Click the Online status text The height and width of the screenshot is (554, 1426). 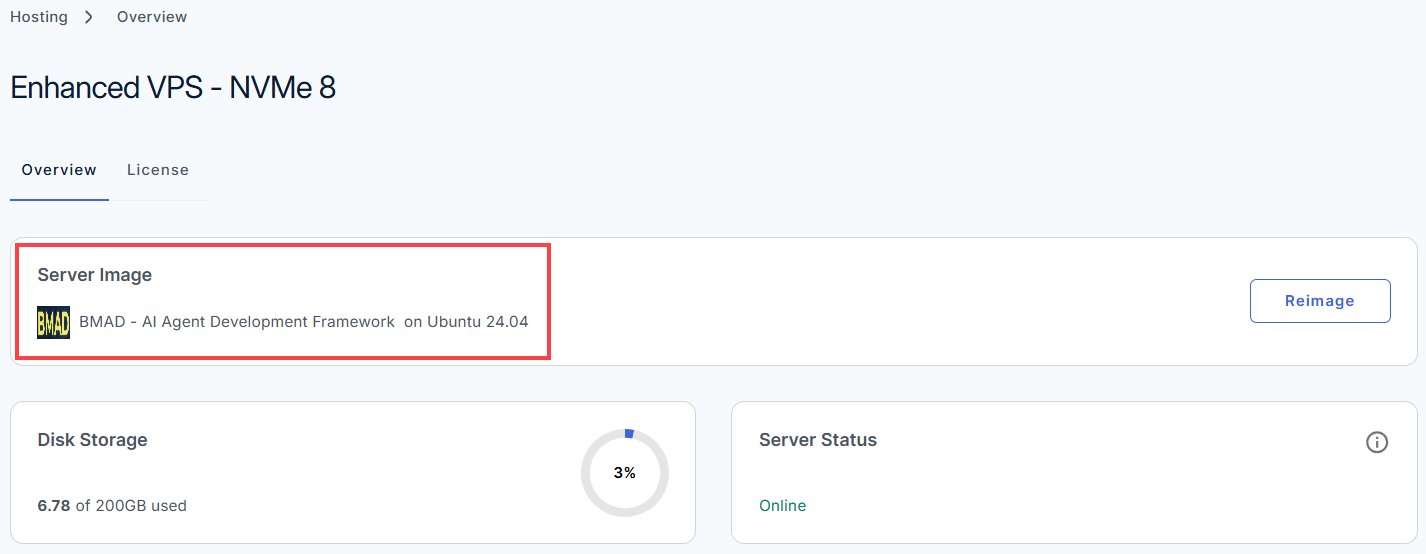pos(783,506)
